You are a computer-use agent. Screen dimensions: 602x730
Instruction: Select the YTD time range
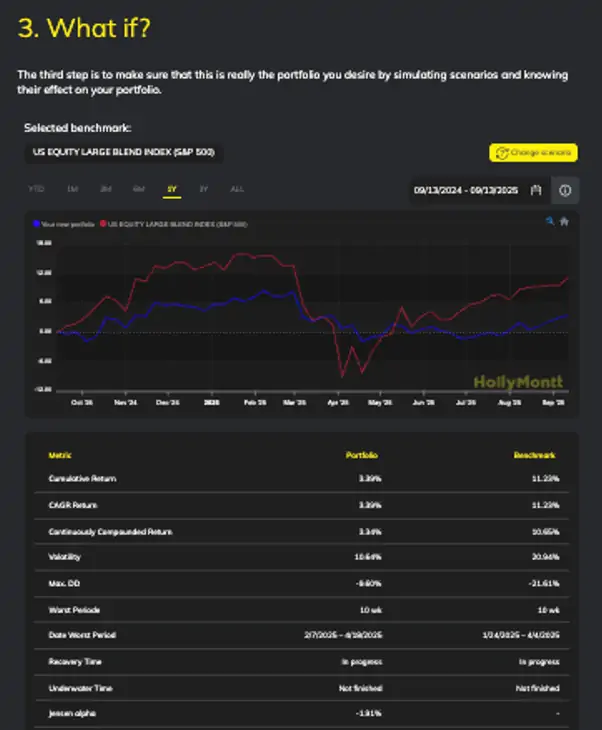pos(37,188)
